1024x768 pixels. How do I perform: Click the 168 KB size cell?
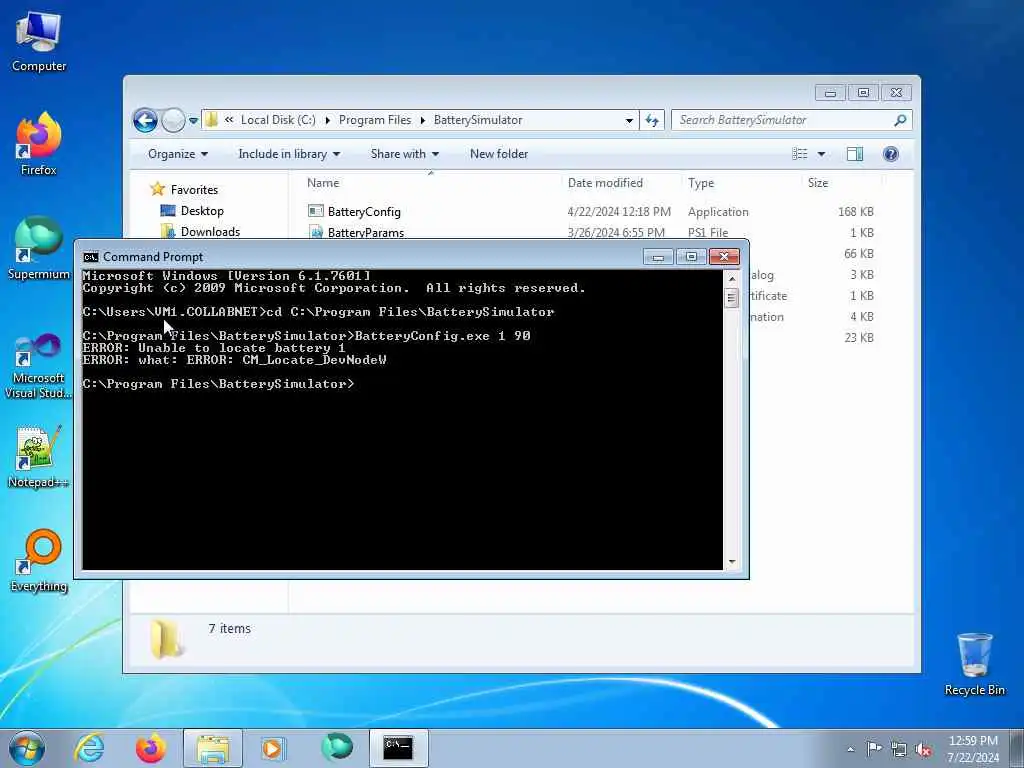click(856, 212)
